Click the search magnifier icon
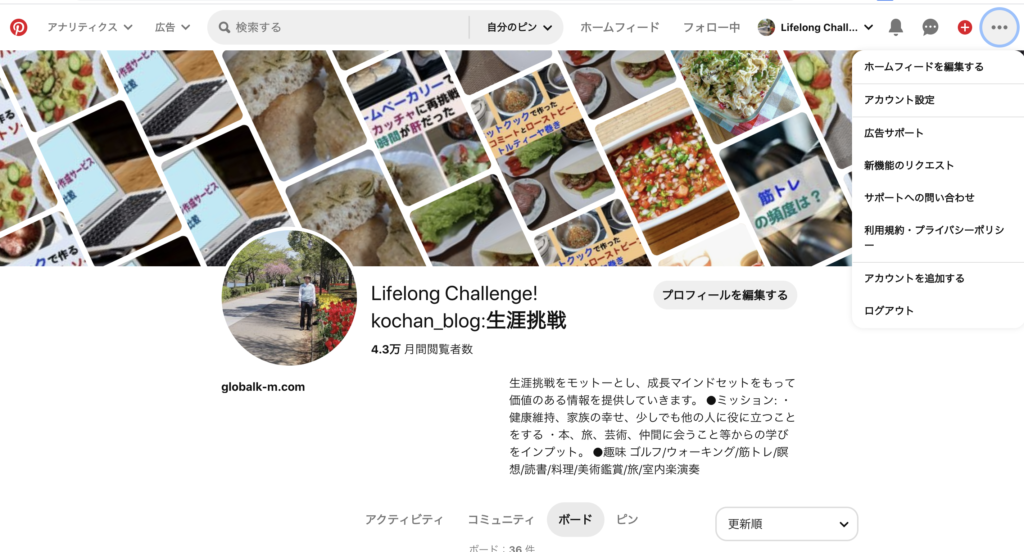 coord(224,27)
